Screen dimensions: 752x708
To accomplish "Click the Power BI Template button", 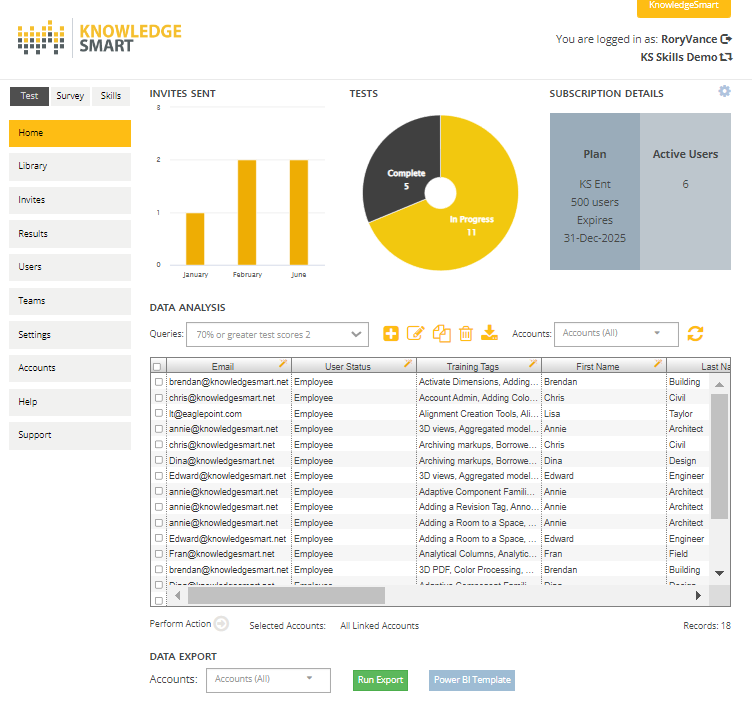I will pyautogui.click(x=472, y=680).
